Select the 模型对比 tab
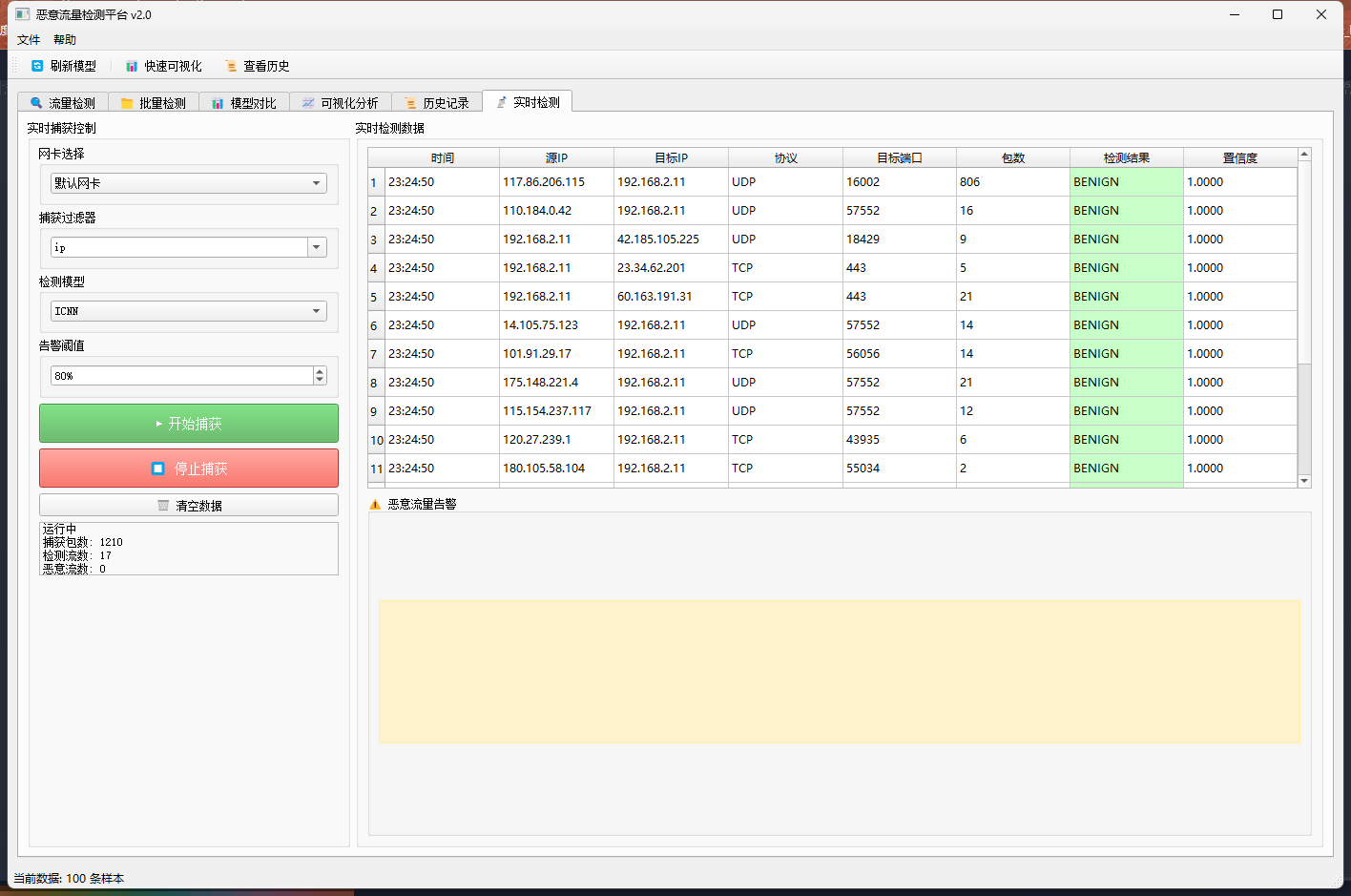 click(x=244, y=103)
